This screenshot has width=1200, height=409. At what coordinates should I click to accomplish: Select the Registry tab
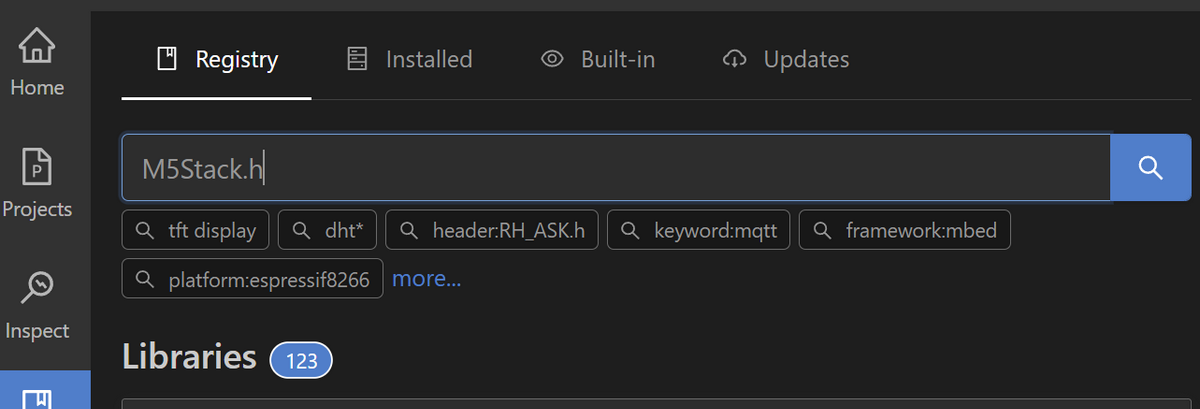coord(217,59)
